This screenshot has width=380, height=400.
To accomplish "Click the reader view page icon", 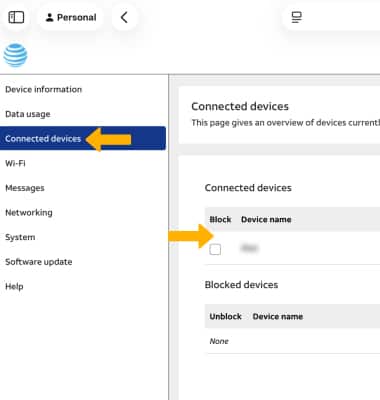I will click(296, 17).
